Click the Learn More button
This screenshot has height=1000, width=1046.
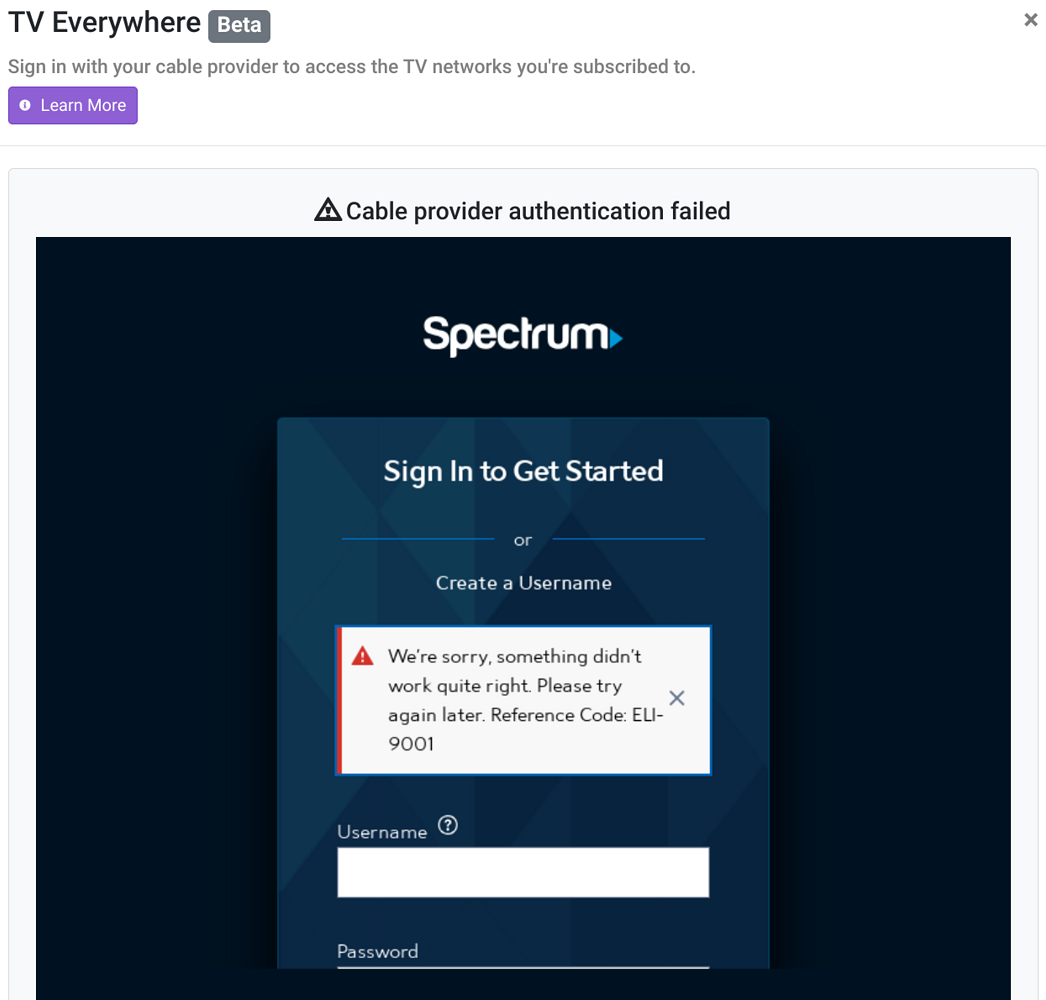tap(72, 105)
